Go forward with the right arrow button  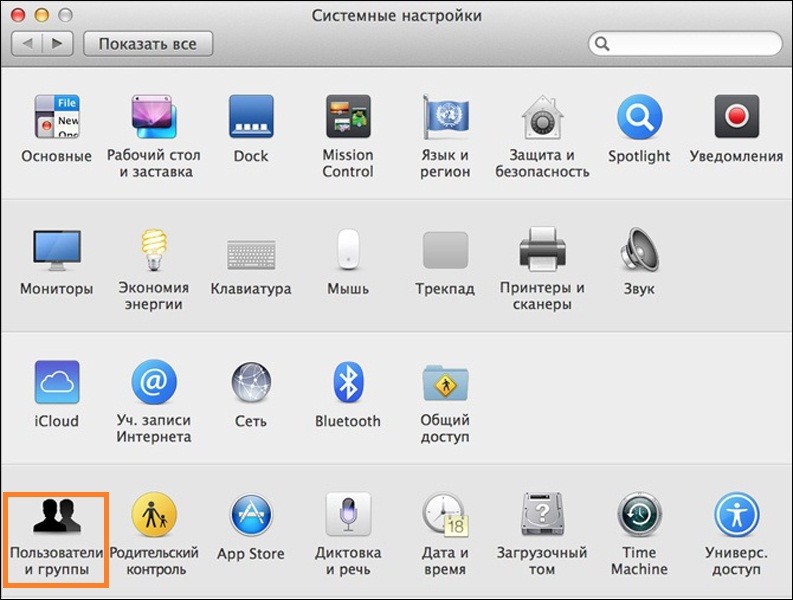click(x=58, y=44)
